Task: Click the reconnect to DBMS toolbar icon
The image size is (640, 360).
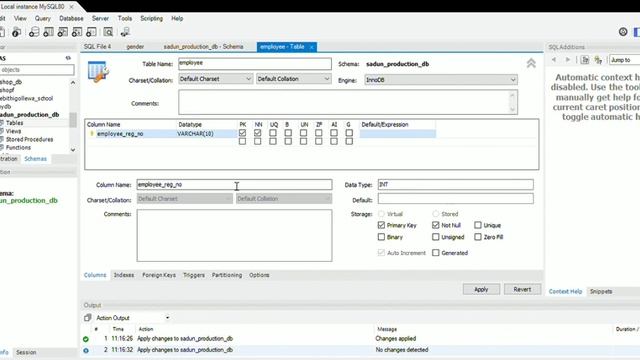Action: (x=125, y=32)
